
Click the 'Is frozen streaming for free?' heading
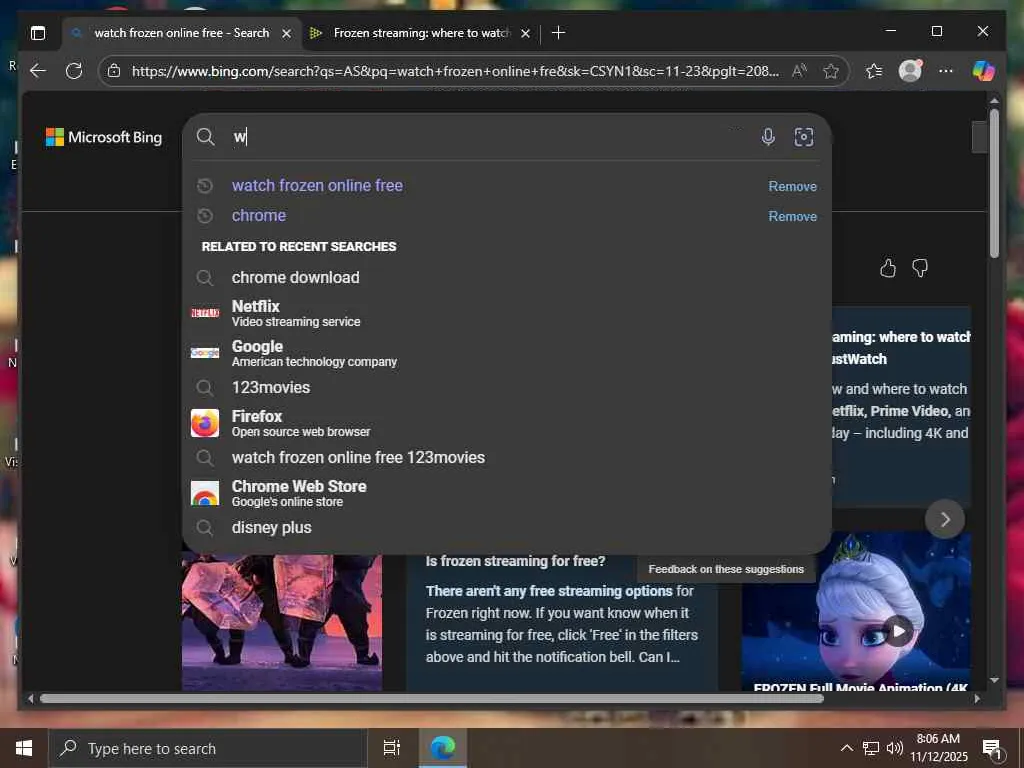coord(515,561)
